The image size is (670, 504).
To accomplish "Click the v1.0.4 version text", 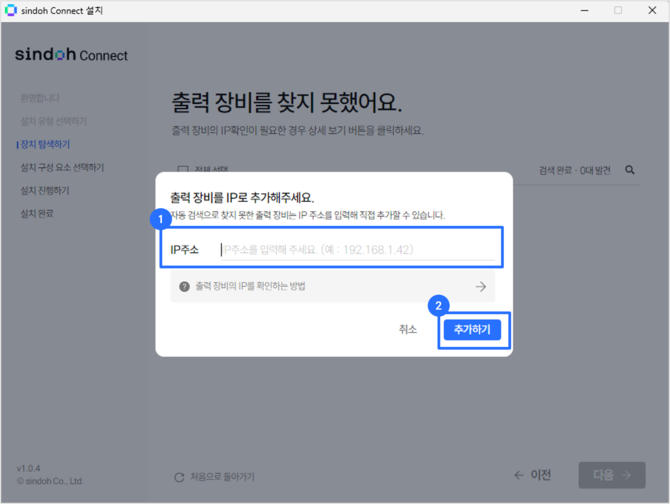I will 28,469.
